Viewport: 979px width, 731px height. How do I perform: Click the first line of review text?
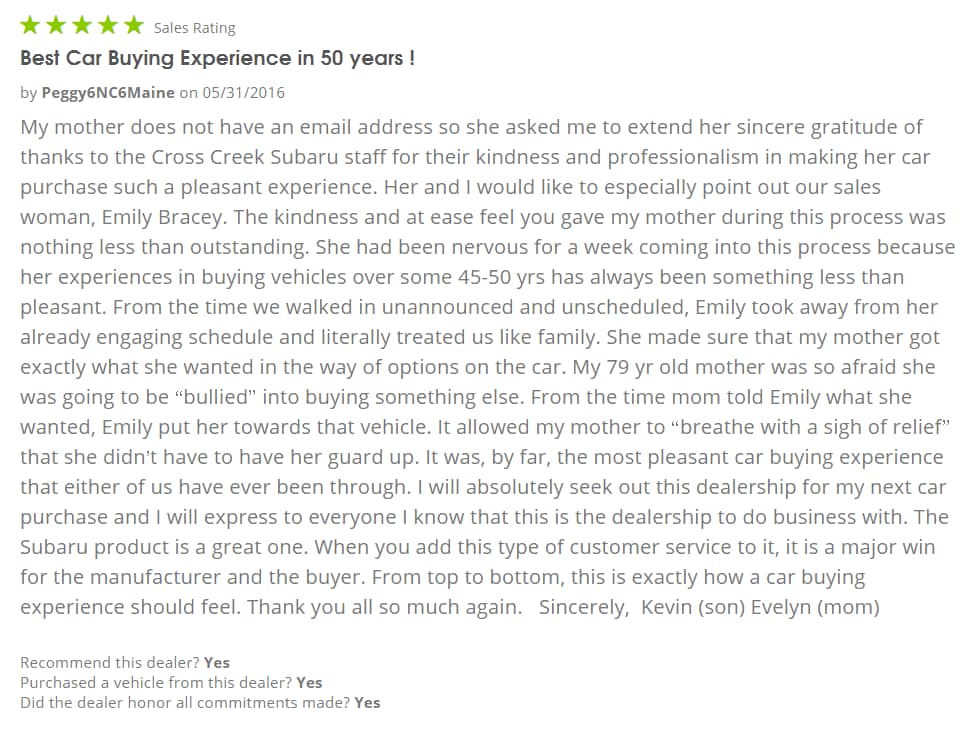click(471, 127)
